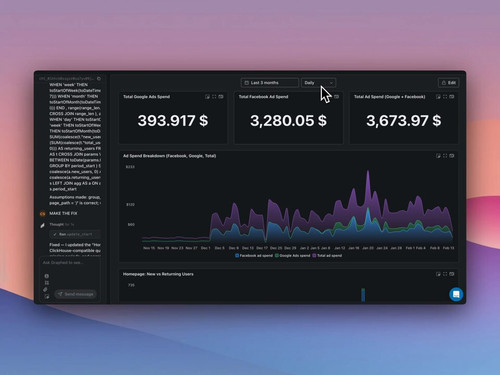Open edit-note icon on Homepage: New vs Returning Users card
This screenshot has width=500, height=375.
pyautogui.click(x=438, y=274)
